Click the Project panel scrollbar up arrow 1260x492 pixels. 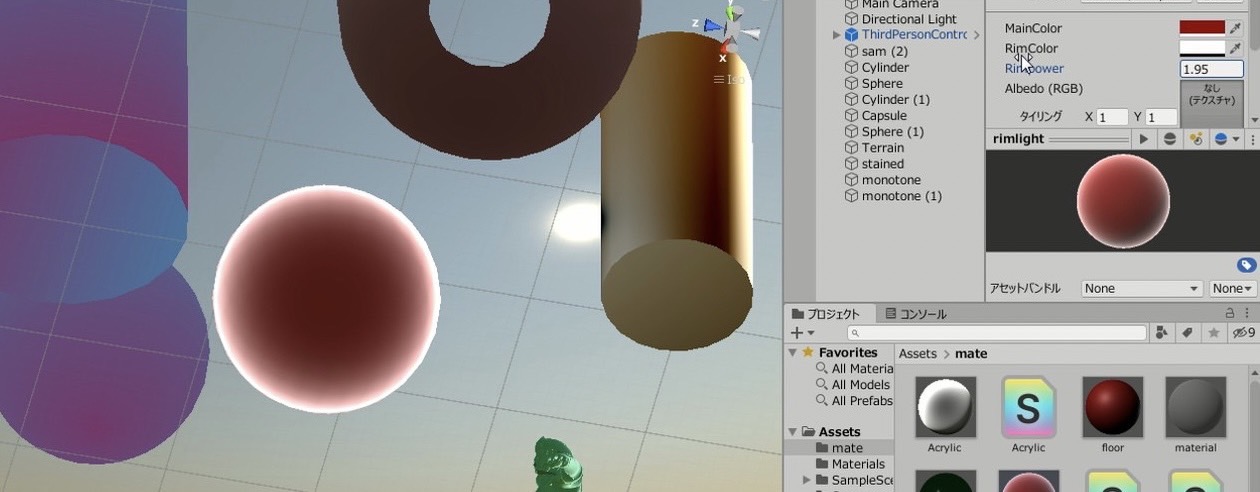(1254, 372)
